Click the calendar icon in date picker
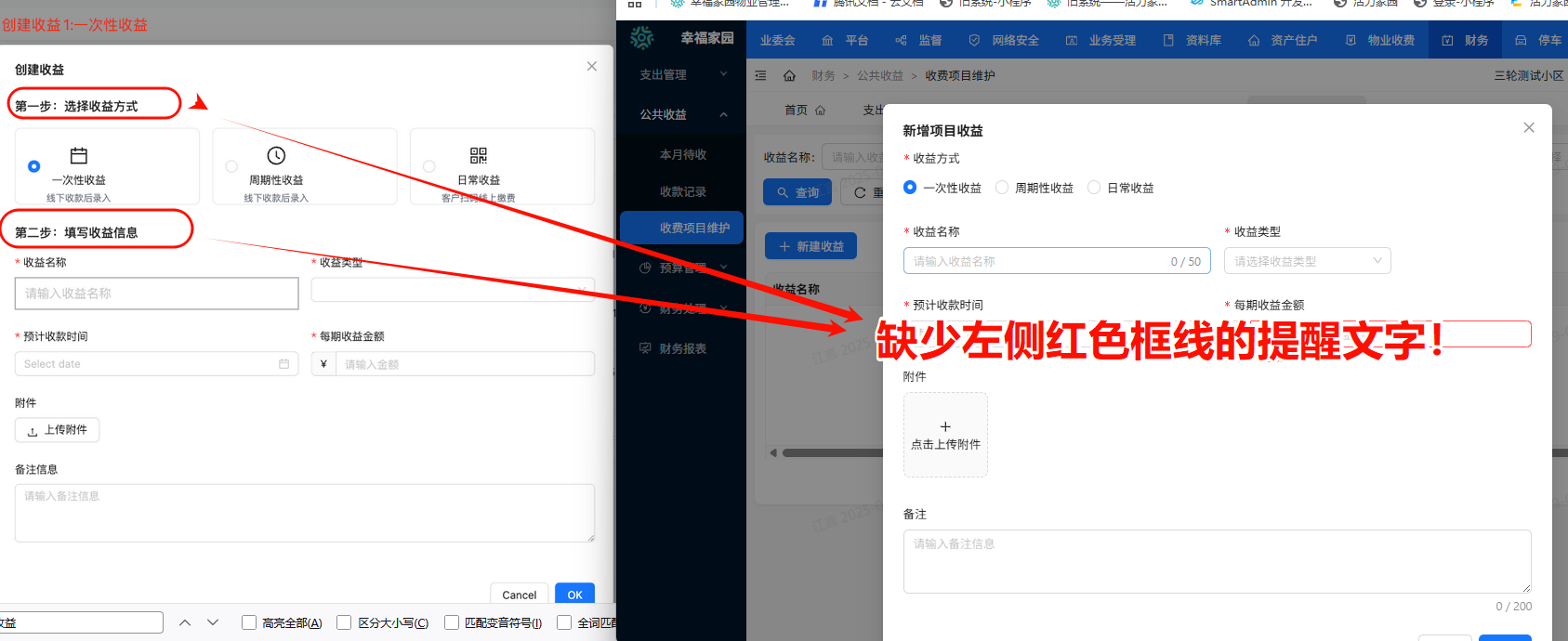This screenshot has width=1568, height=641. (284, 364)
